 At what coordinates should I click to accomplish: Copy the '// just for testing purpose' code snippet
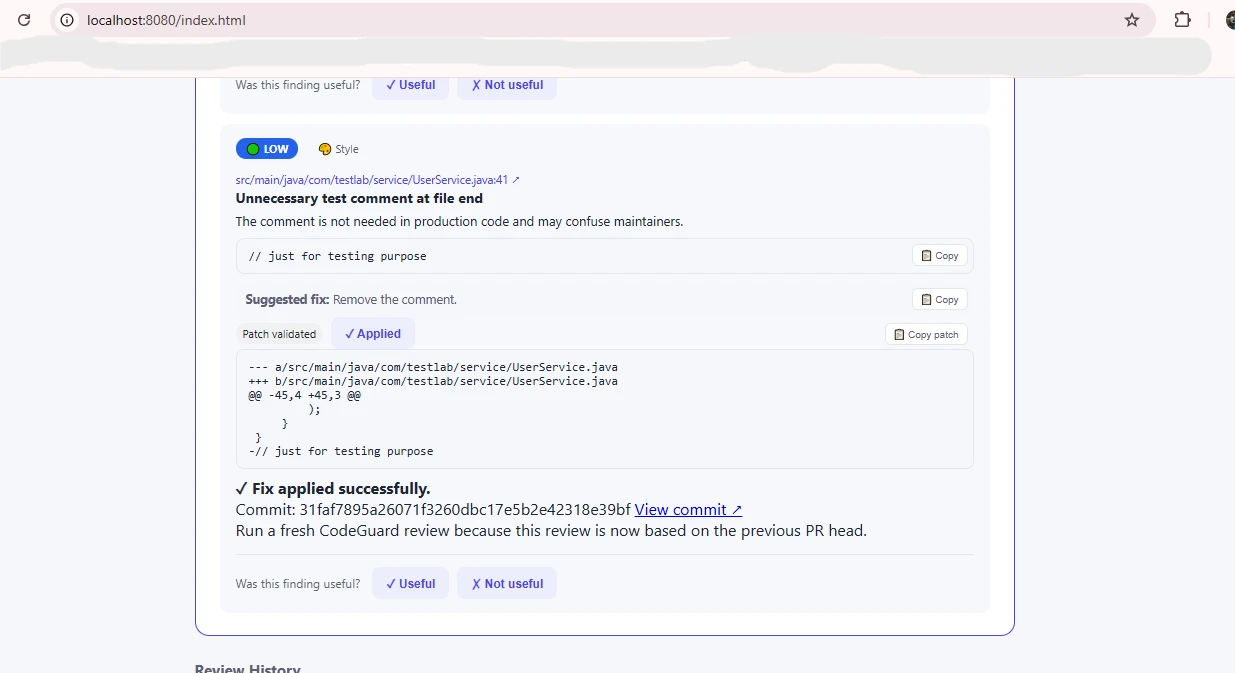(x=940, y=256)
